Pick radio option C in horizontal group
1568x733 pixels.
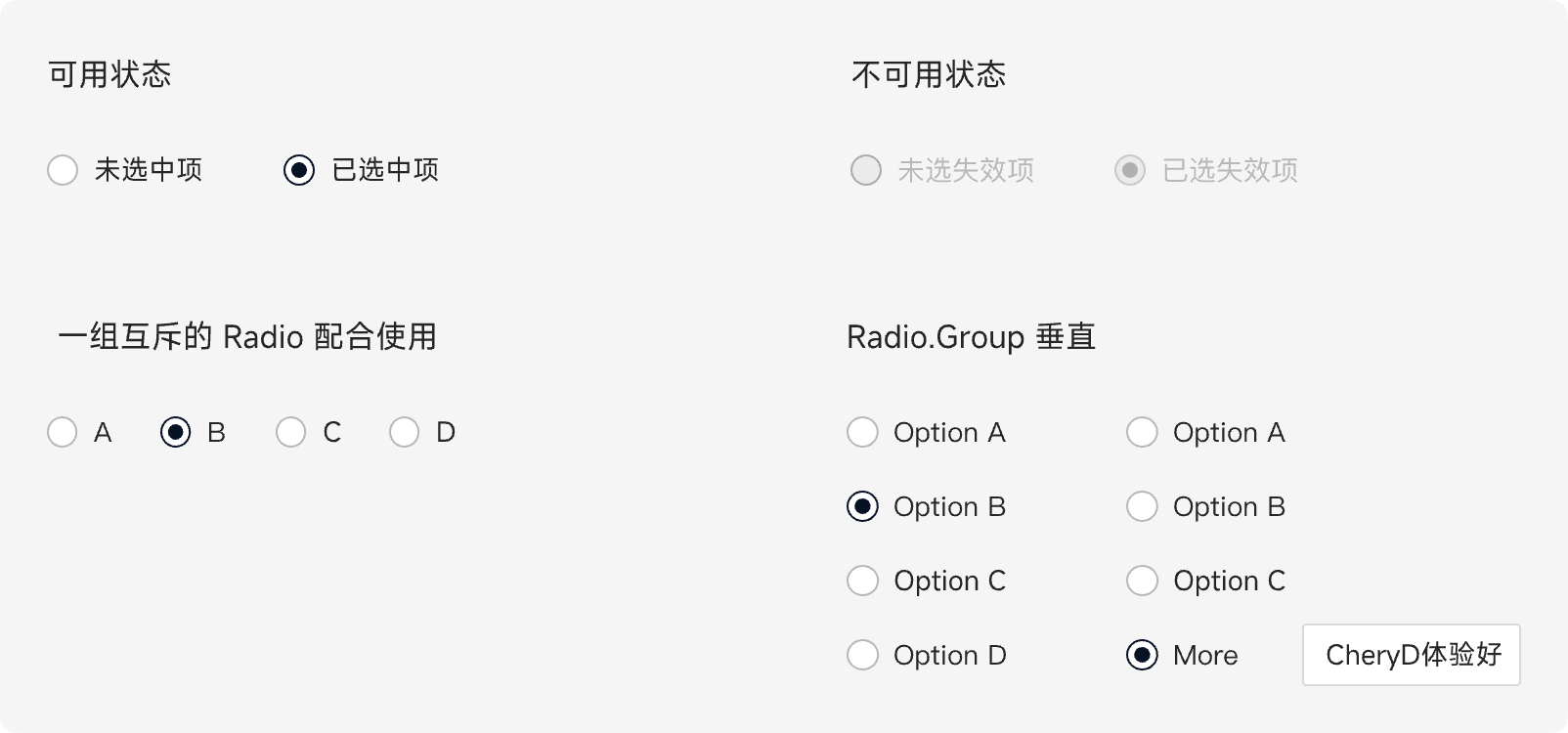coord(291,432)
